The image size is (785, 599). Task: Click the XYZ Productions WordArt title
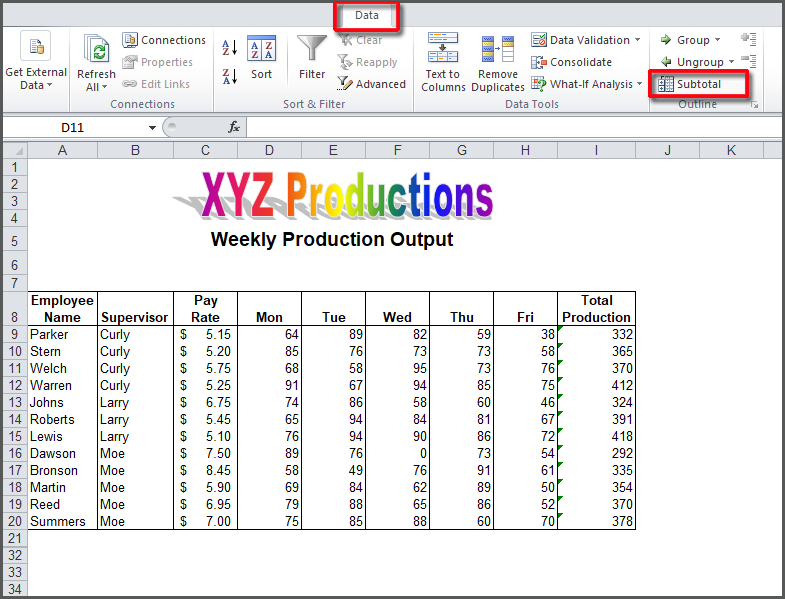[334, 195]
